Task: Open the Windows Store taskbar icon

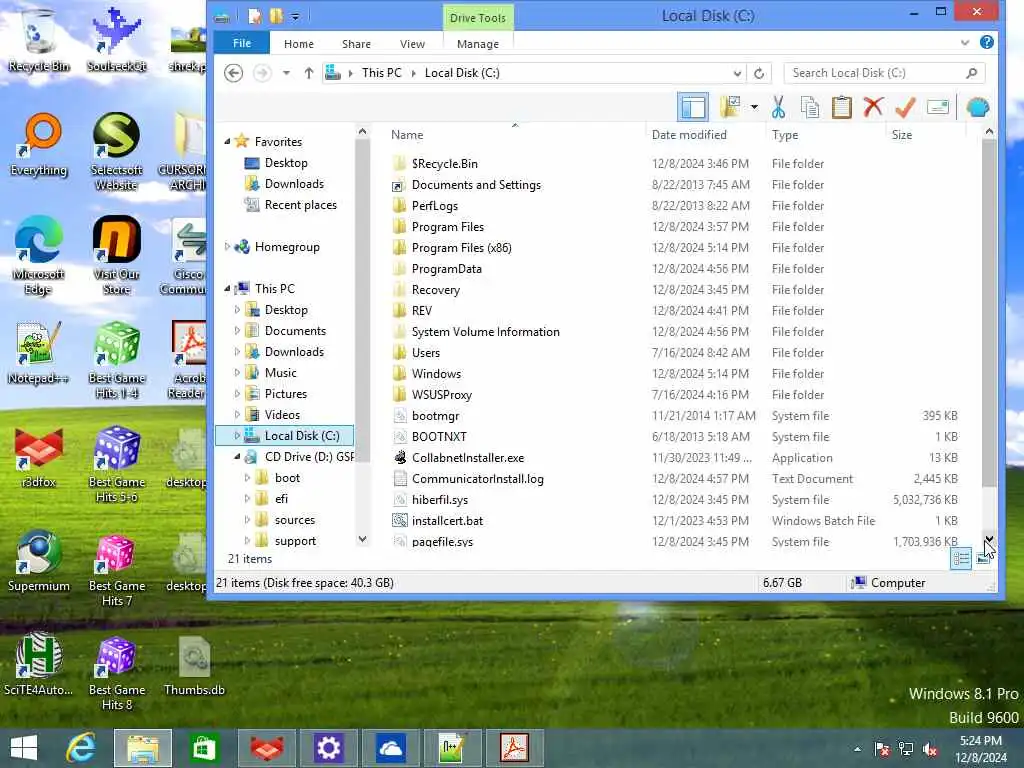Action: tap(204, 748)
